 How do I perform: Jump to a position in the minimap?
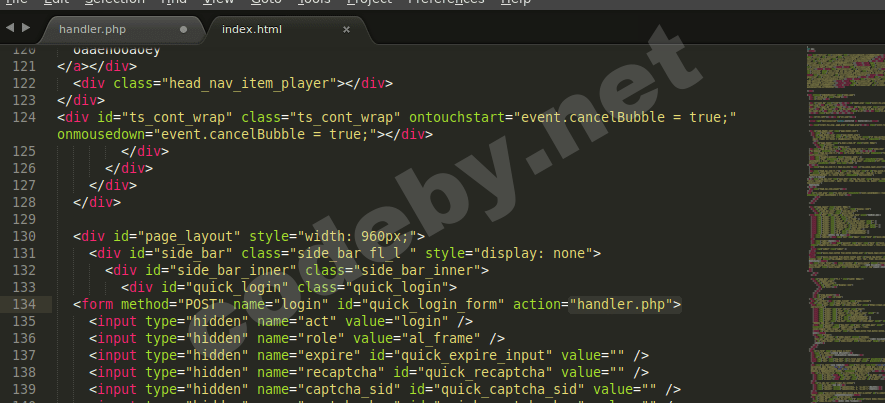tap(845, 225)
